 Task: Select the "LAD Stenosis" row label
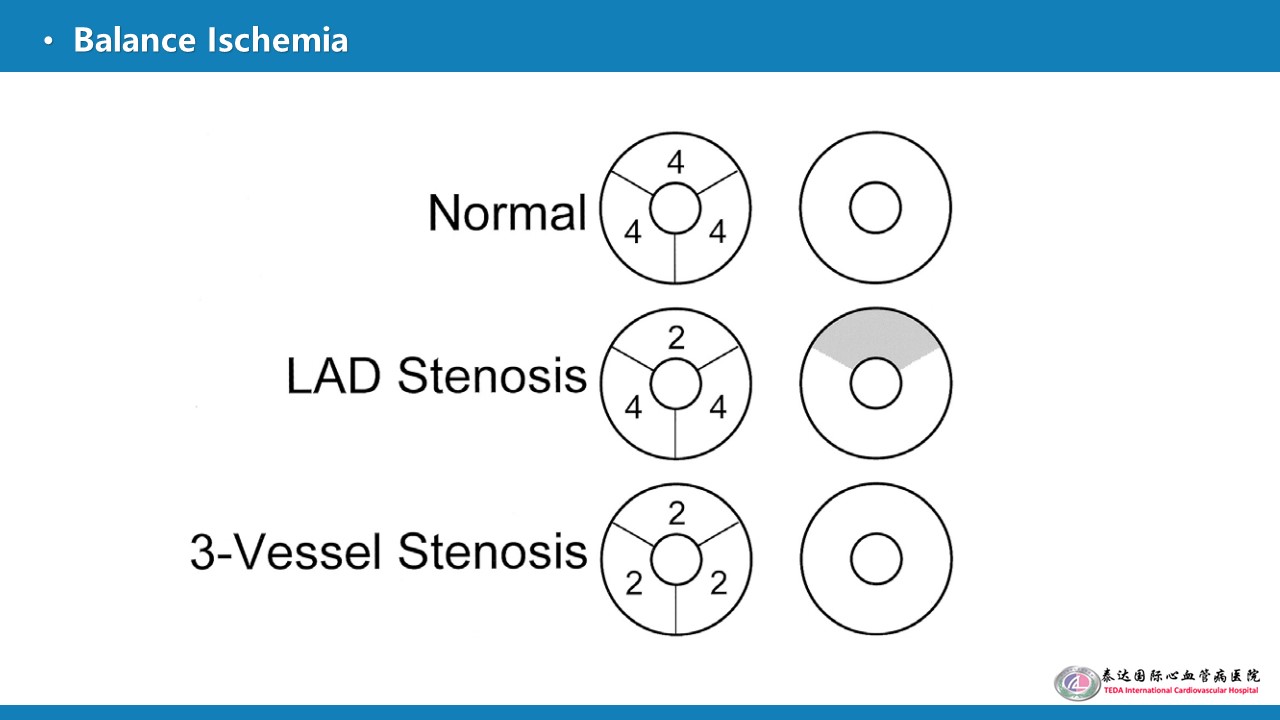[x=436, y=376]
